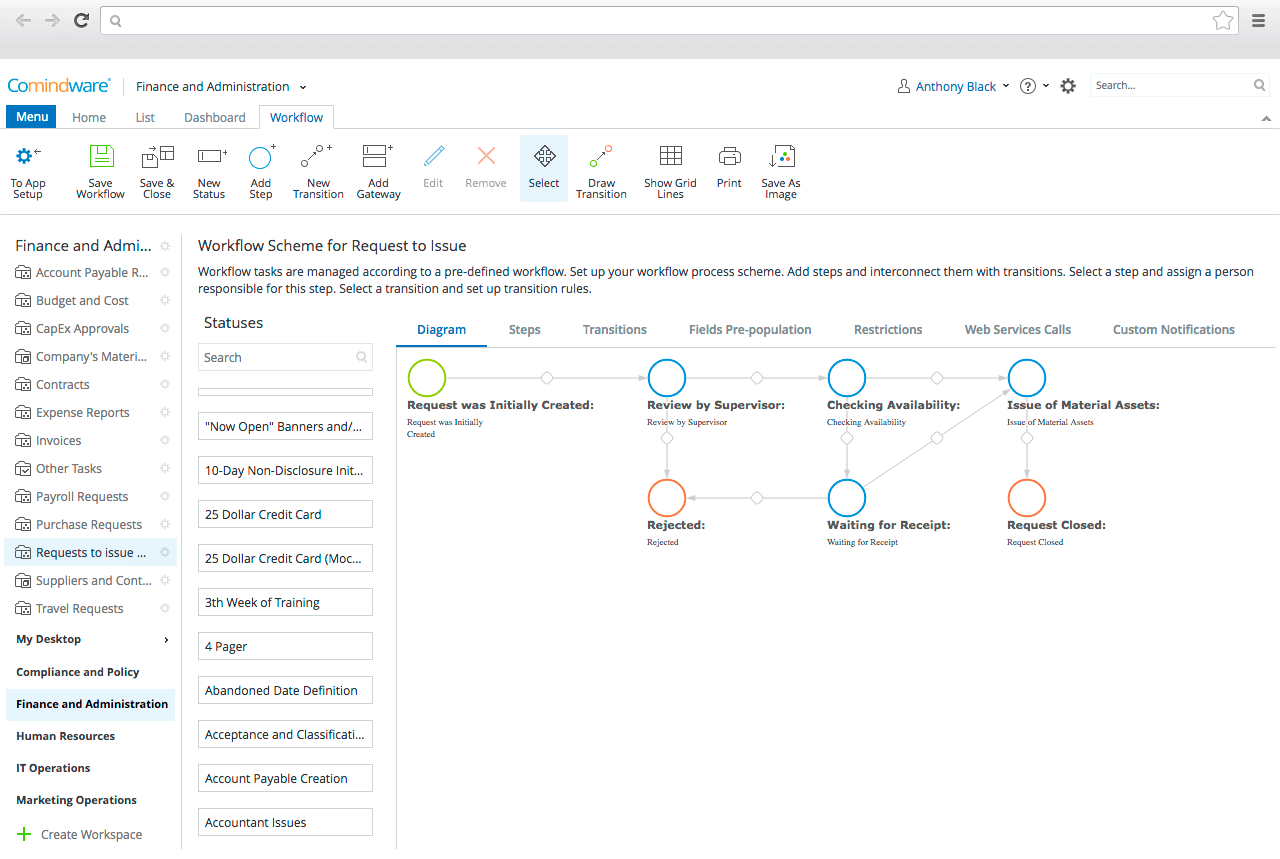Click the '25 Dollar Credit Card' status entry
This screenshot has height=859, width=1280.
(x=285, y=513)
